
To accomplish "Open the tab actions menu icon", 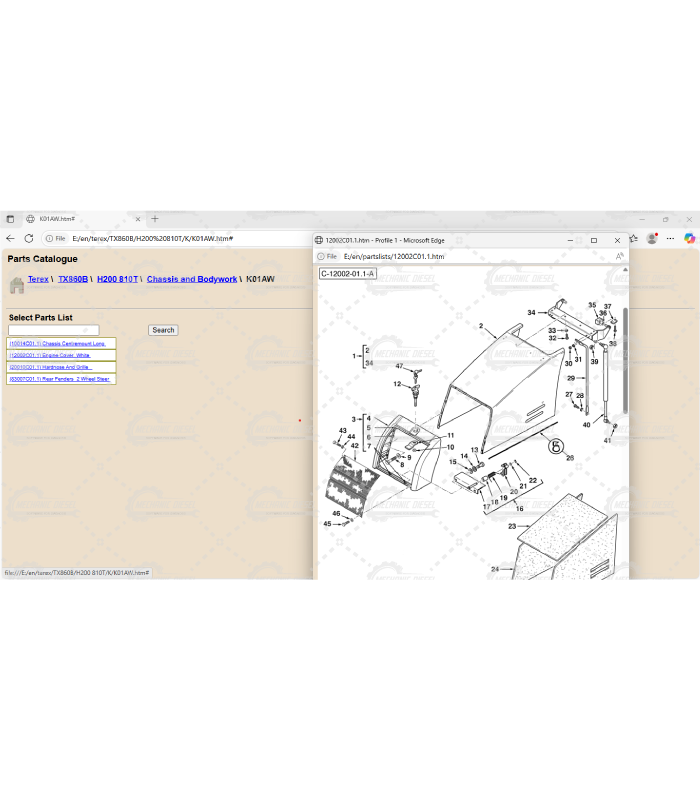I will tap(10, 219).
